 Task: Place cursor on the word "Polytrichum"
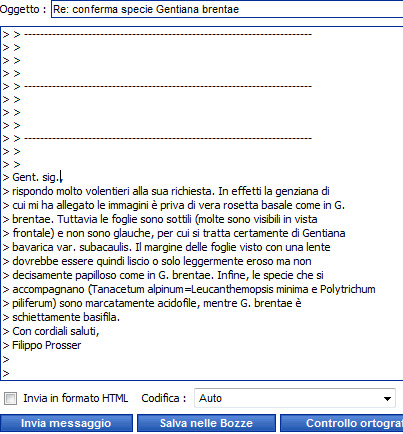[348, 289]
